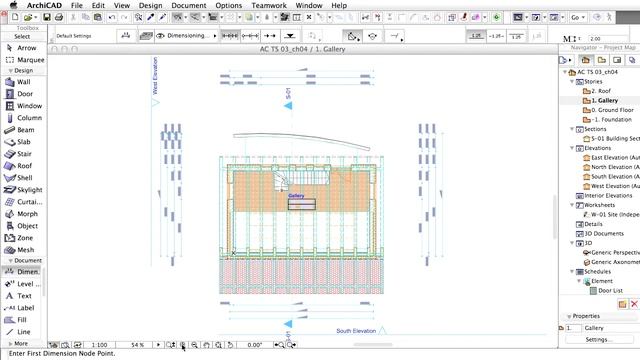The height and width of the screenshot is (360, 640).
Task: Select the Text tool
Action: pos(23,296)
